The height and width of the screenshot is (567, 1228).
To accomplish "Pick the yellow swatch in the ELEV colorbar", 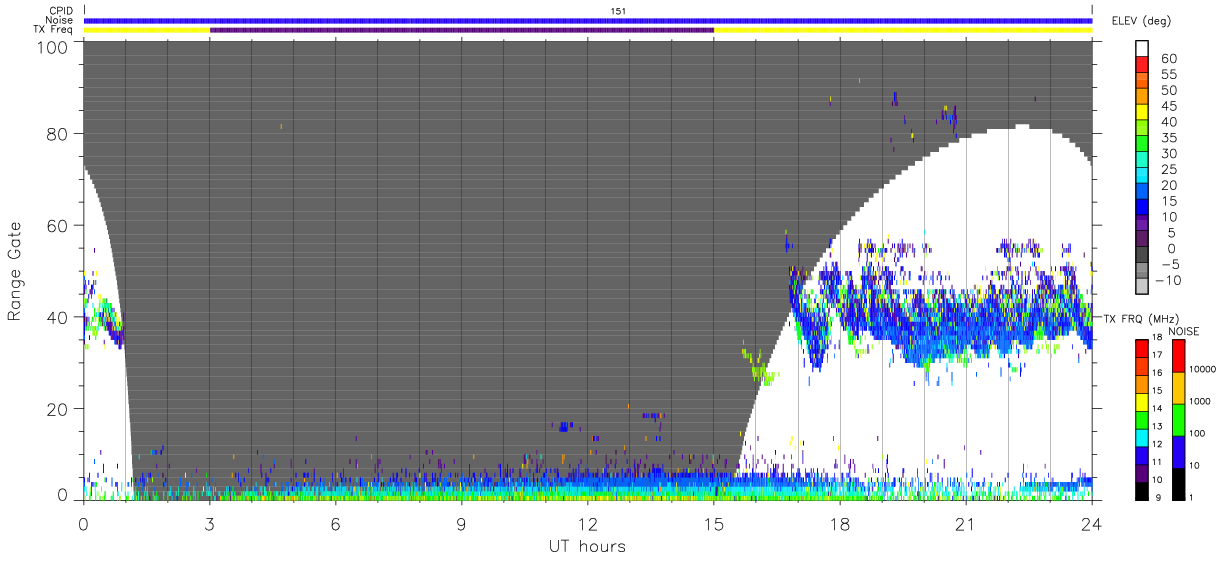I will point(1142,114).
